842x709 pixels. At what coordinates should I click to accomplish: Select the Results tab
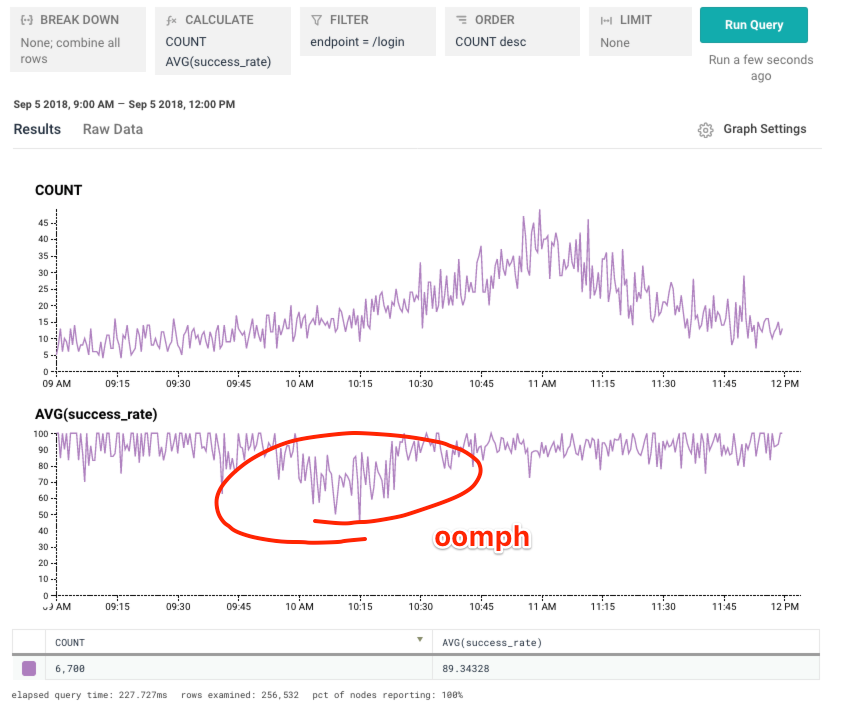(x=37, y=129)
